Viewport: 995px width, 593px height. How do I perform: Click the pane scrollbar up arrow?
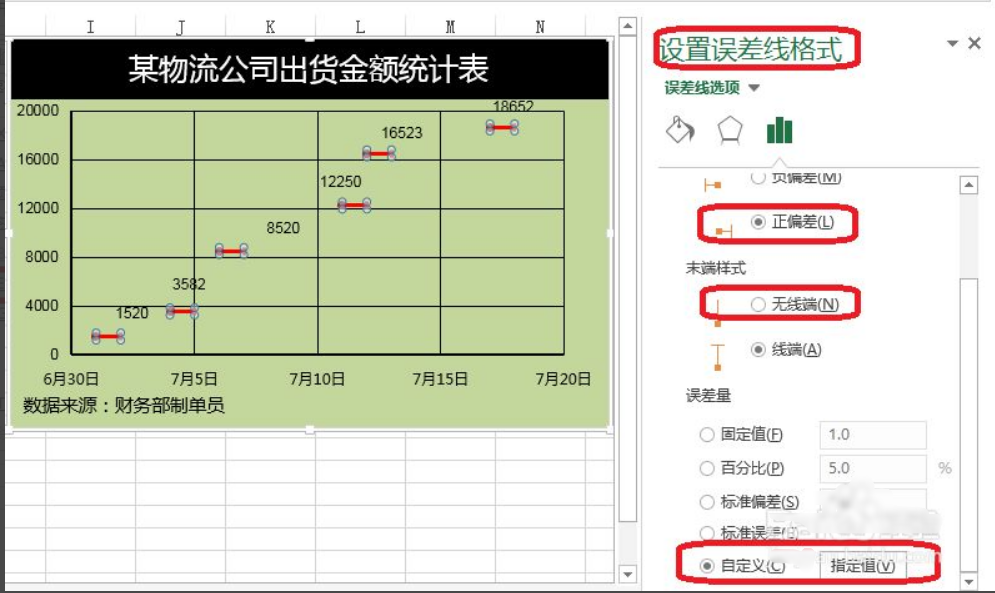[968, 185]
